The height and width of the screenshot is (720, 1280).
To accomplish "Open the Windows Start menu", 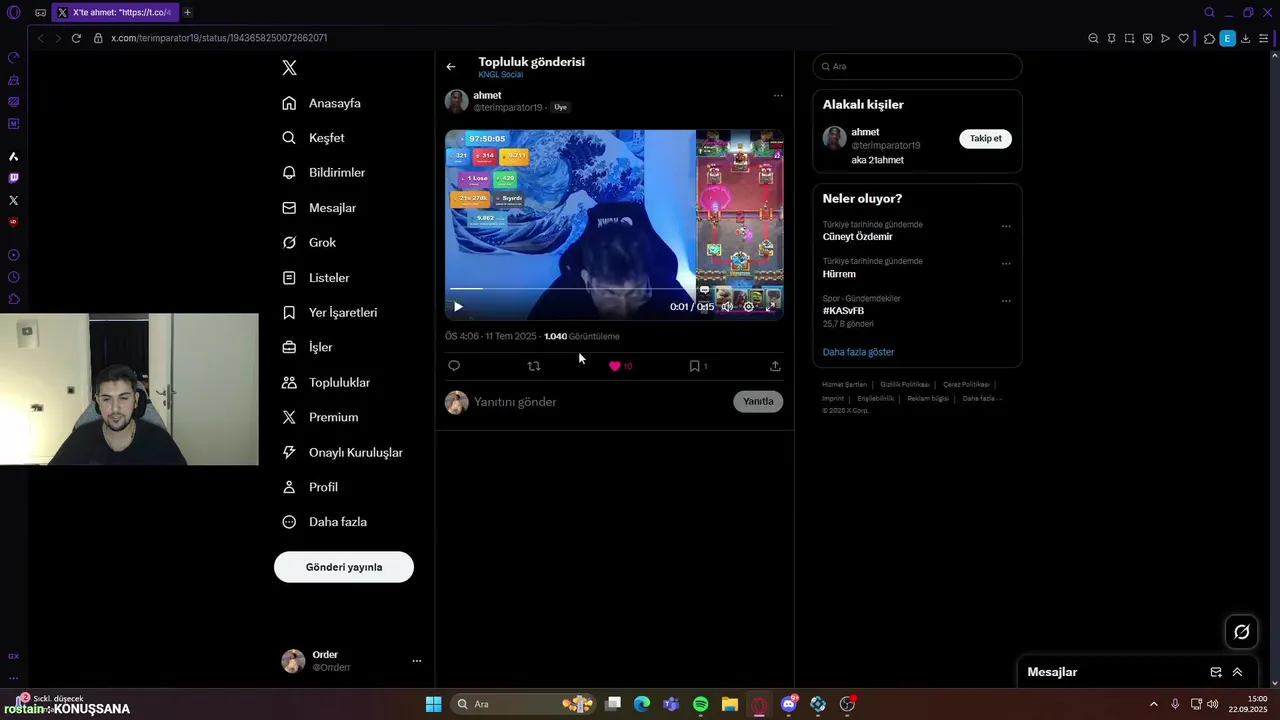I will 433,704.
